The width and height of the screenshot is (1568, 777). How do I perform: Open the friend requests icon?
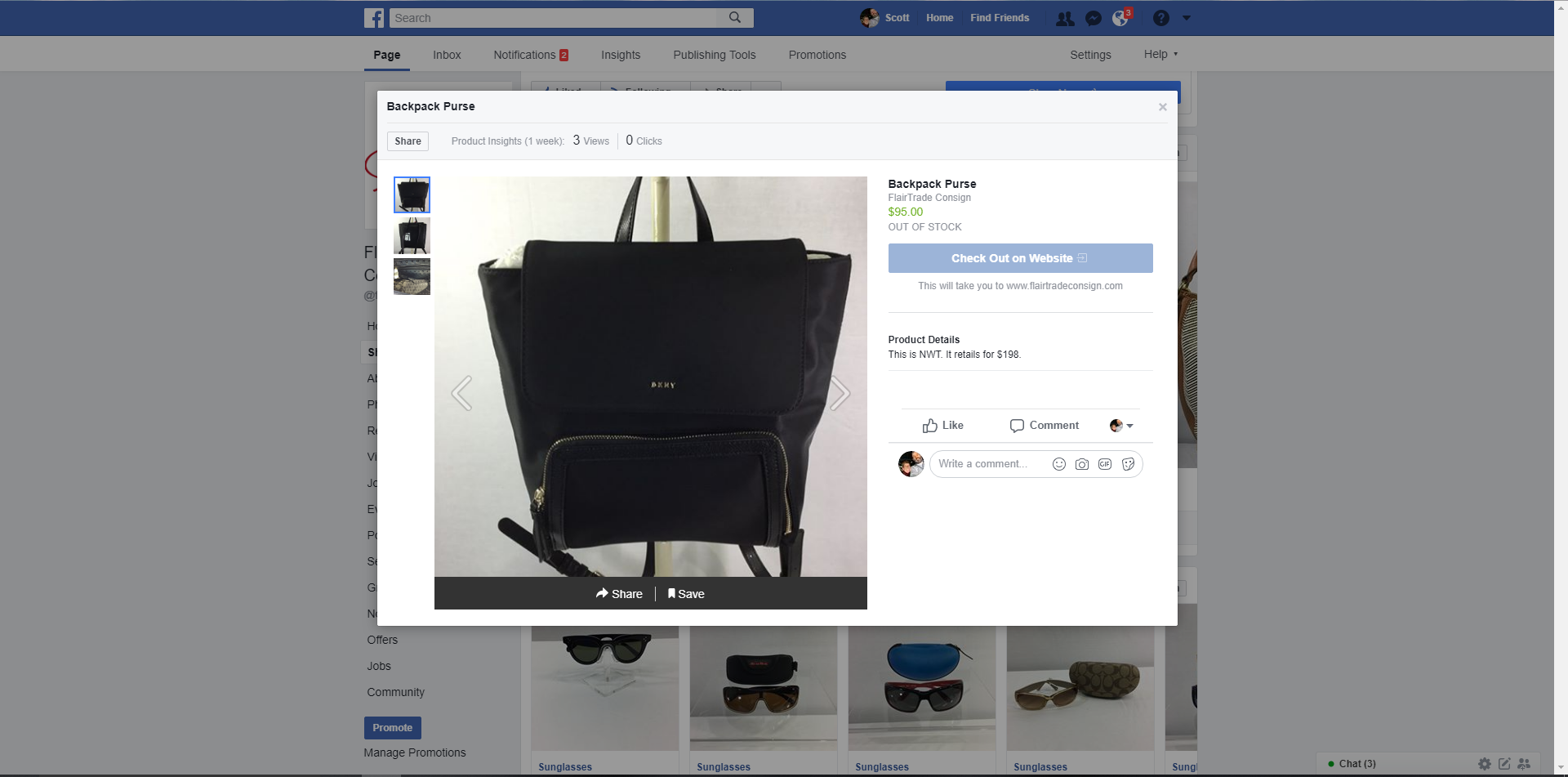tap(1065, 18)
